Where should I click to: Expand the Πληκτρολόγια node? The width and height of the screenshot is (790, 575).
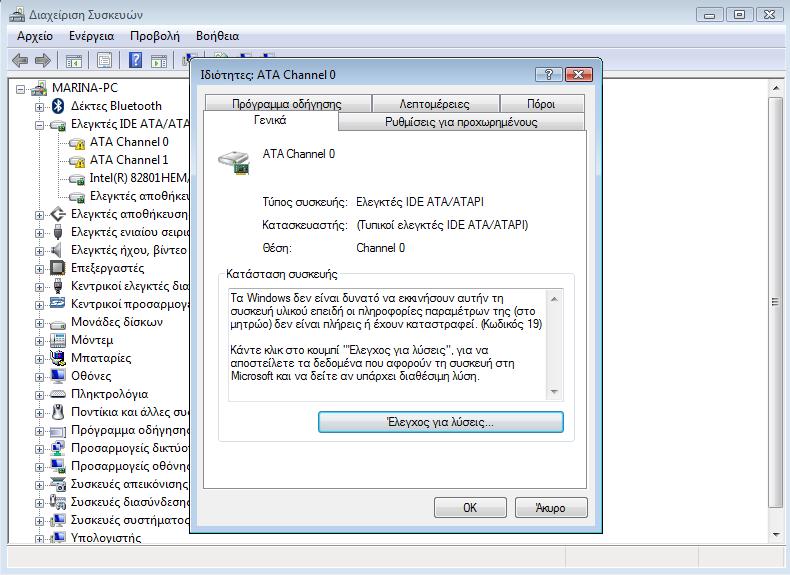point(39,395)
